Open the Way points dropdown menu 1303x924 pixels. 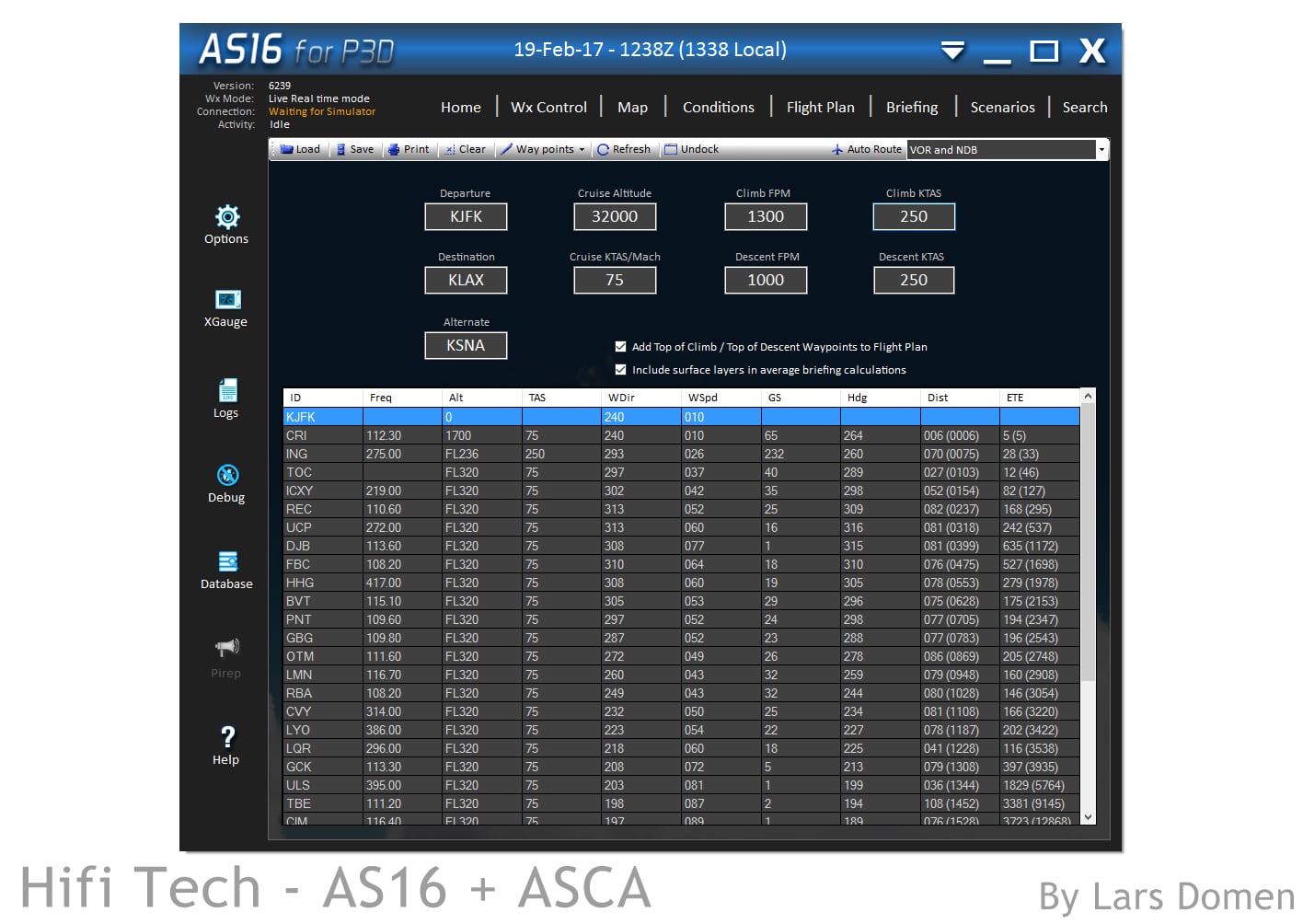click(543, 149)
